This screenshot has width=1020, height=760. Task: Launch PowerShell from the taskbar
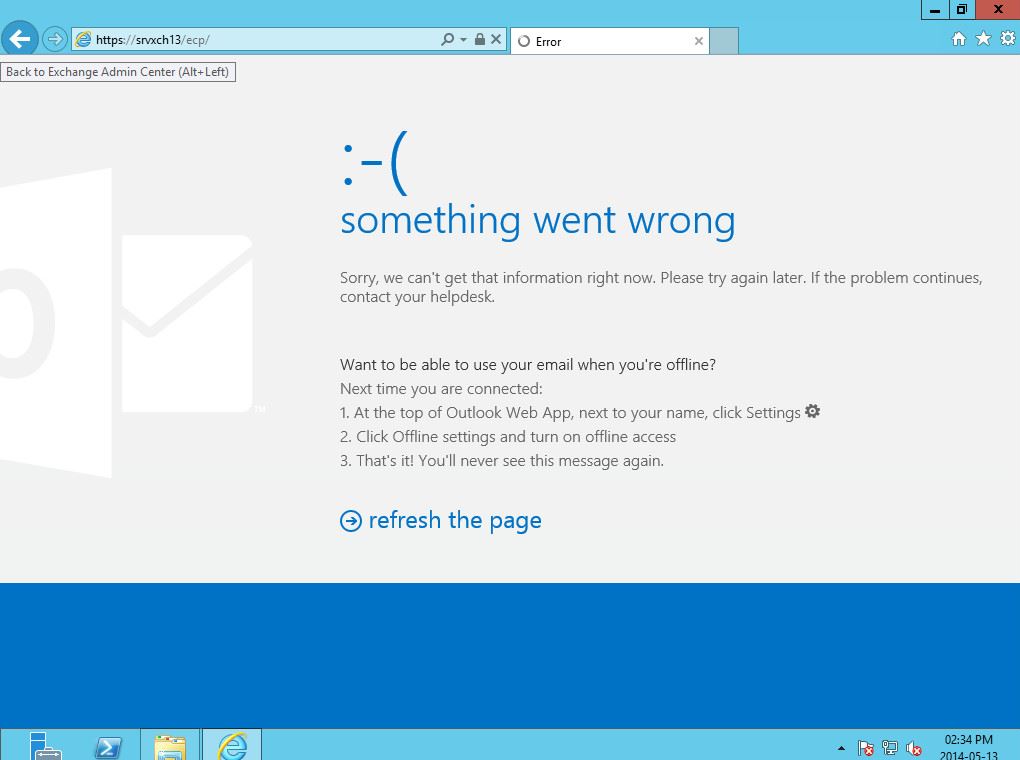[x=108, y=746]
